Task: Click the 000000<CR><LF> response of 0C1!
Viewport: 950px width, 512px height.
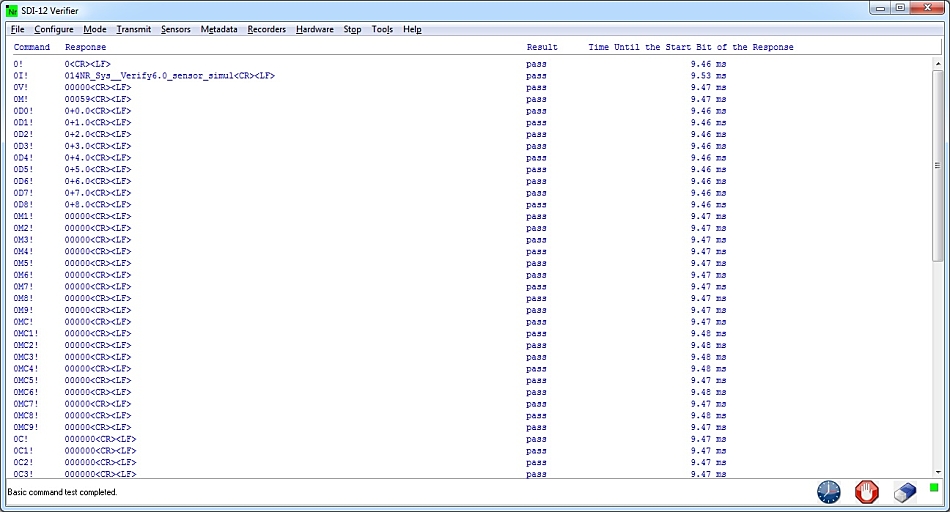Action: pos(101,451)
